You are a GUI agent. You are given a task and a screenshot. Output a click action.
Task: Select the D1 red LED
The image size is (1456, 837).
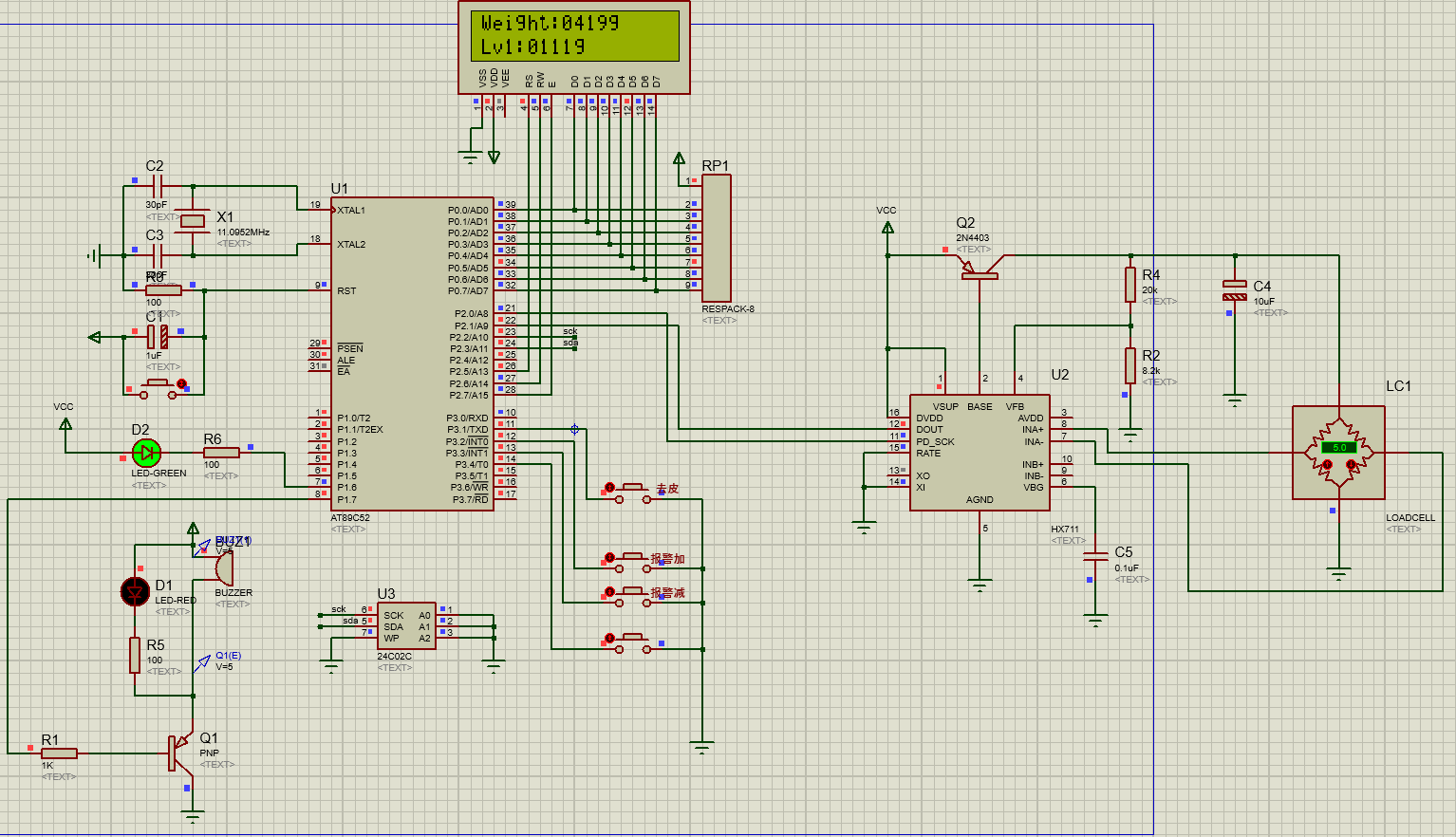coord(136,592)
